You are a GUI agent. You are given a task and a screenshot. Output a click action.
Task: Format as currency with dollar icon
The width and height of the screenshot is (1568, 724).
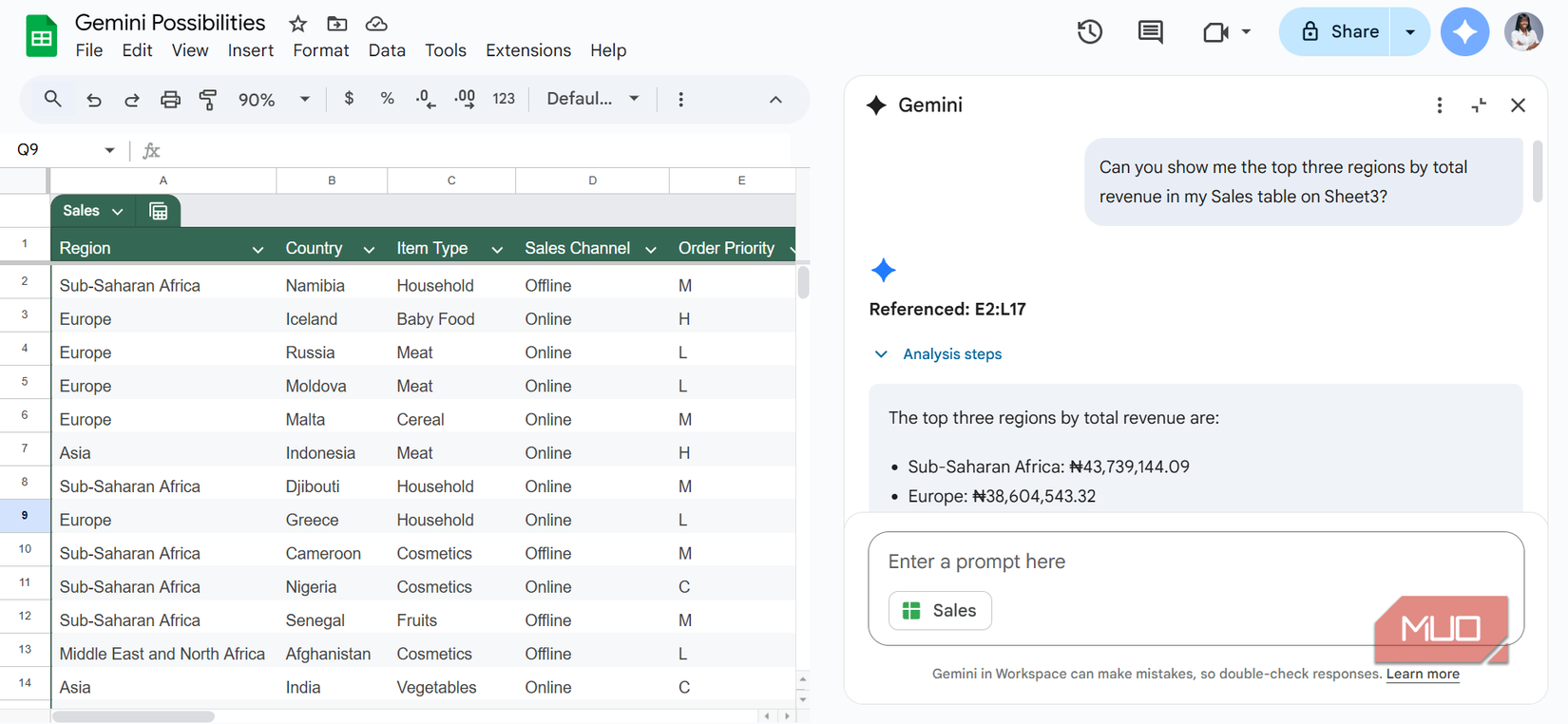click(349, 98)
